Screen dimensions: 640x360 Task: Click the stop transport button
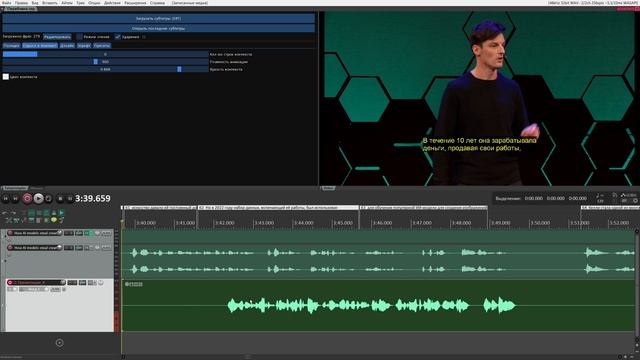[x=60, y=198]
